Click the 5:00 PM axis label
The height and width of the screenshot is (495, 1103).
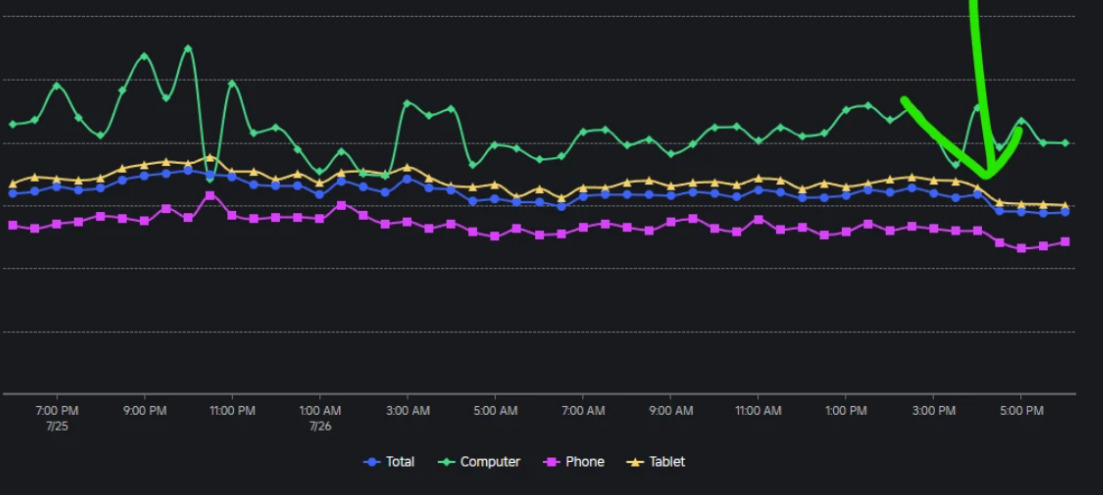[1021, 410]
